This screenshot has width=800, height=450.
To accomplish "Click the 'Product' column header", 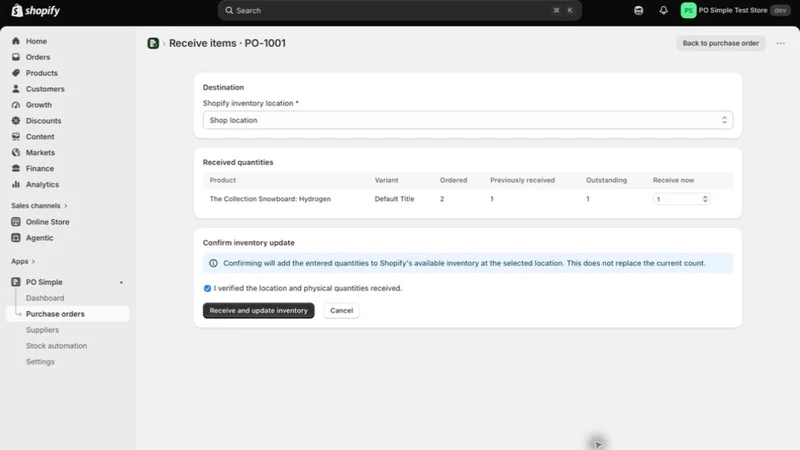I will coord(222,180).
